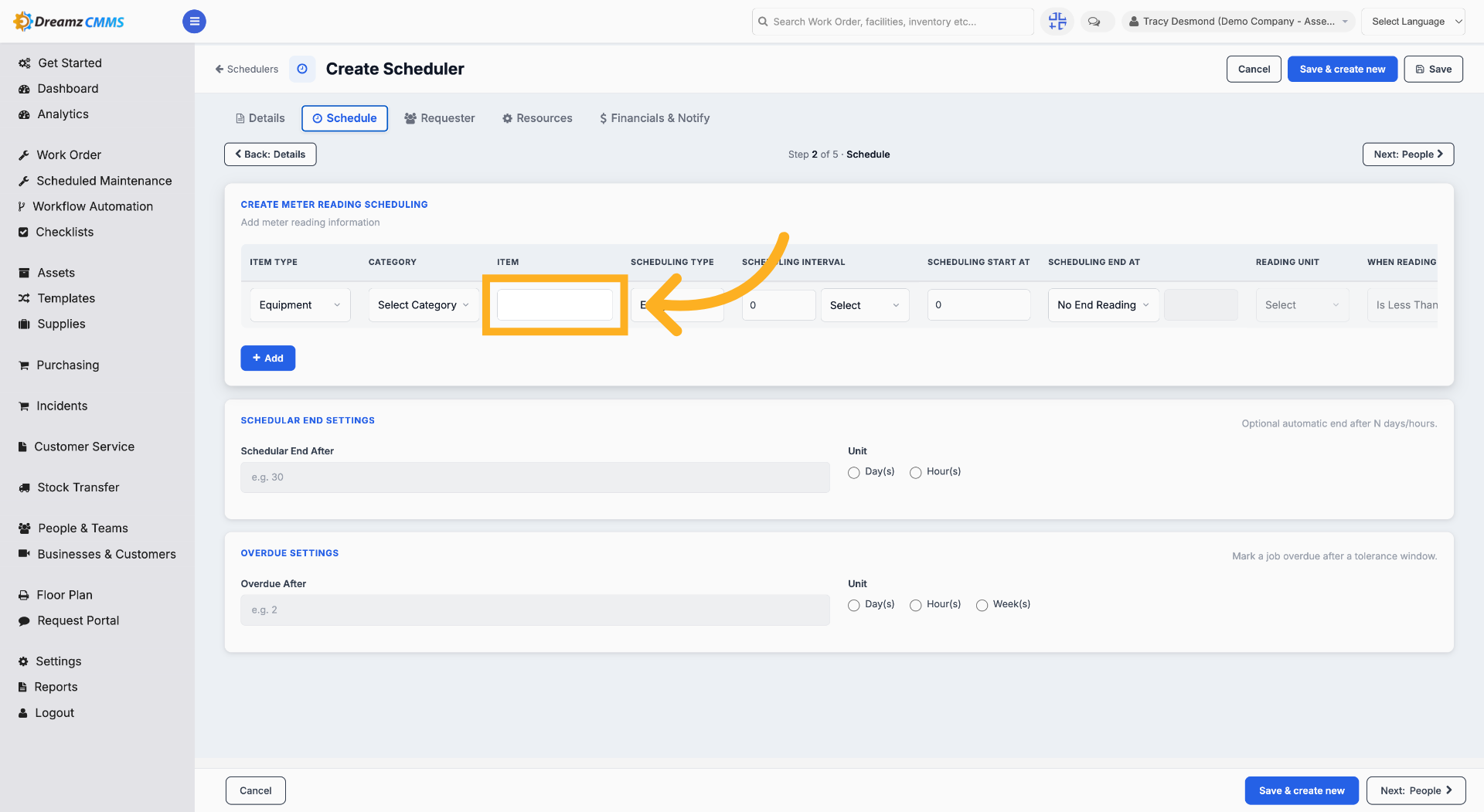Switch to the Requester tab
This screenshot has width=1484, height=812.
440,118
